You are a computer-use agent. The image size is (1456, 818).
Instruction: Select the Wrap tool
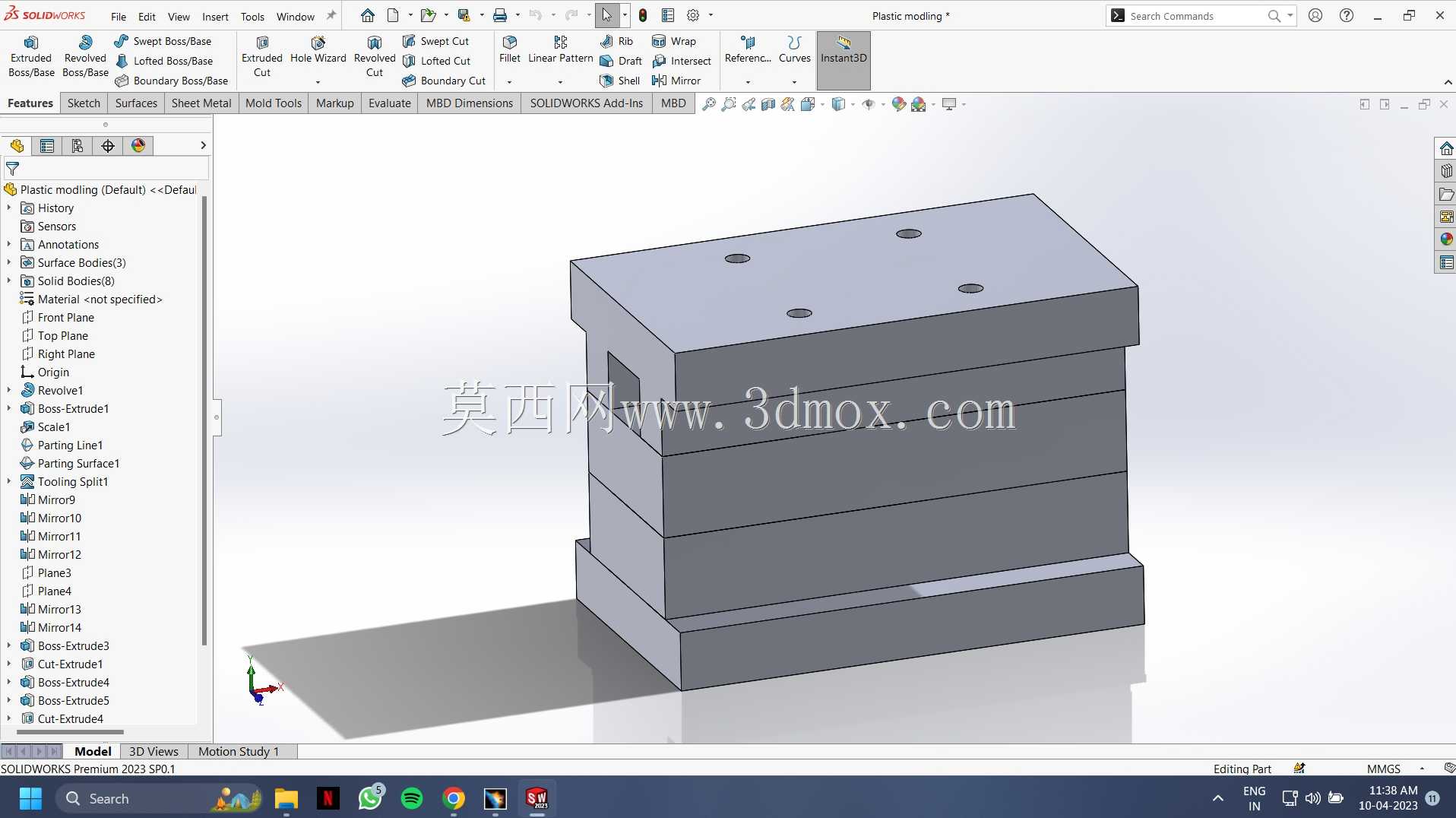[674, 41]
